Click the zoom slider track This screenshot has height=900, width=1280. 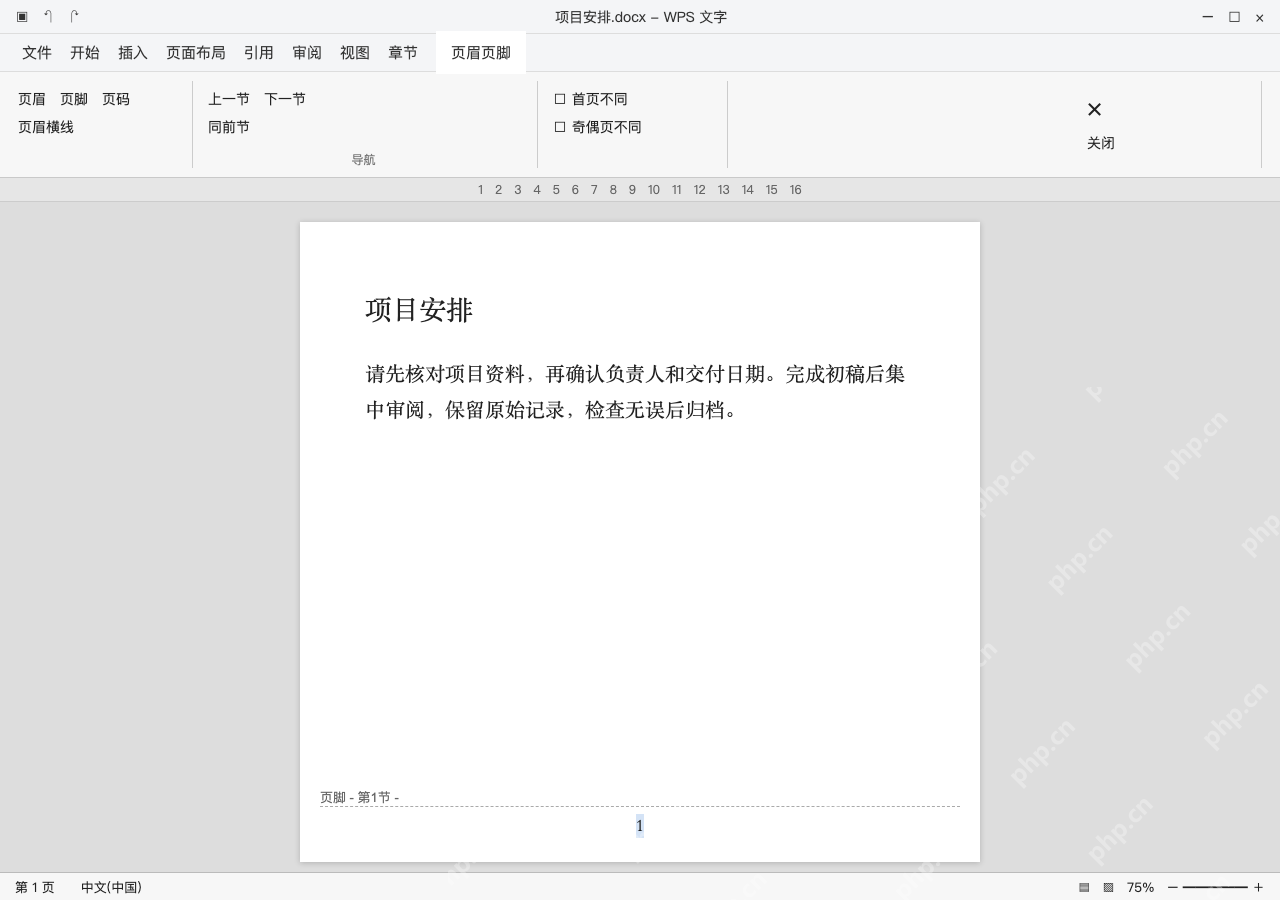pyautogui.click(x=1215, y=887)
